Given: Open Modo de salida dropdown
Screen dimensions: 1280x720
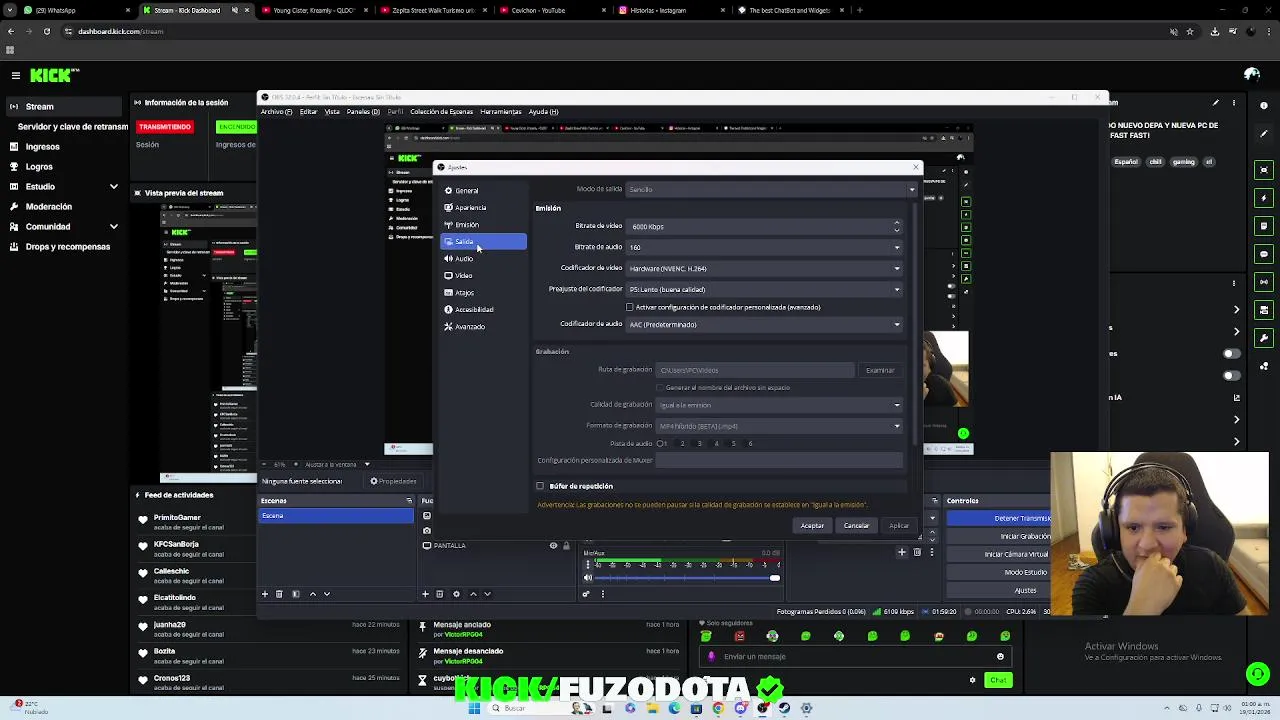Looking at the screenshot, I should [x=770, y=189].
